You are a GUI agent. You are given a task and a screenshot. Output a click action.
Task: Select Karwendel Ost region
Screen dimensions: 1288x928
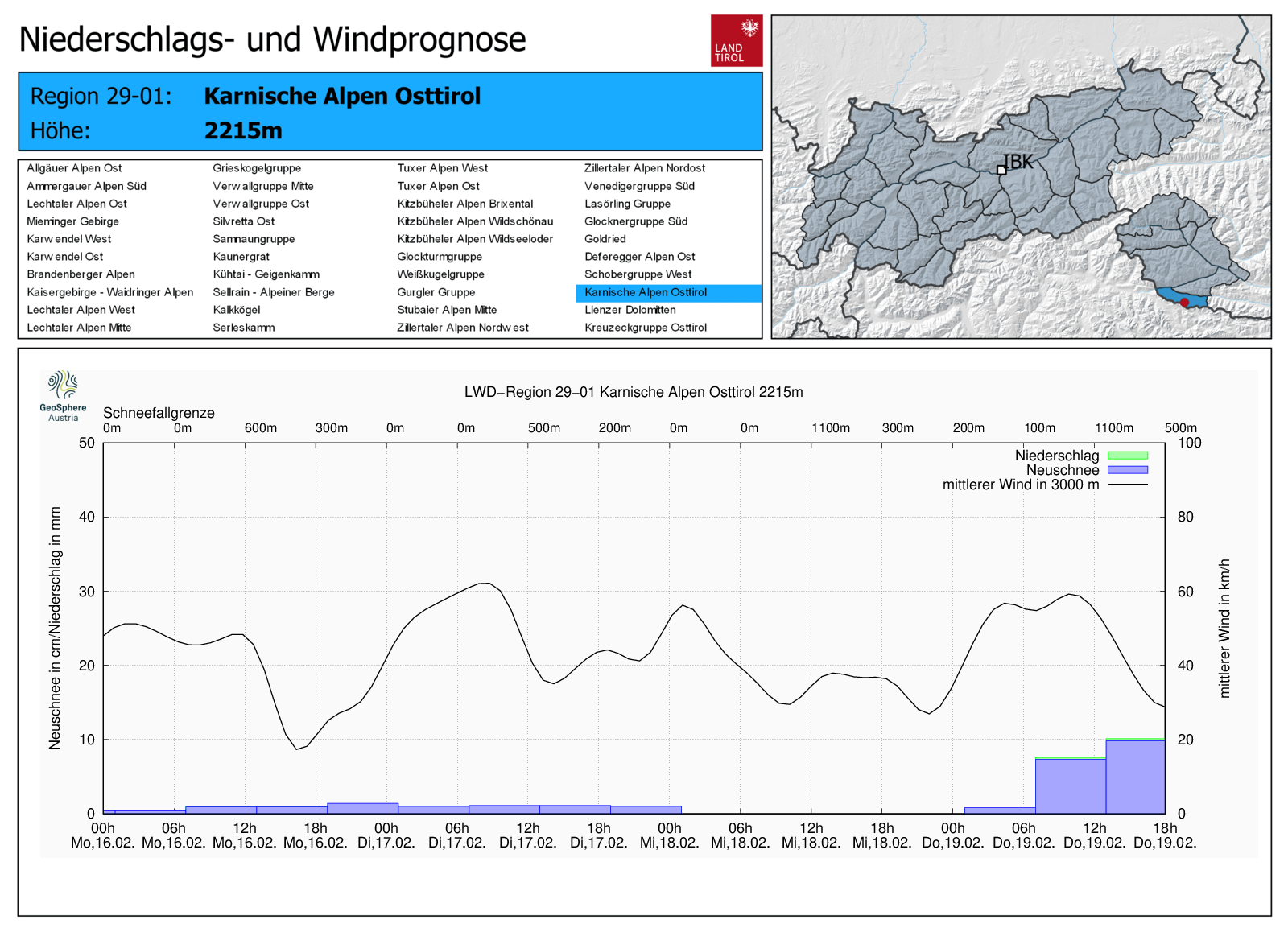tap(64, 257)
